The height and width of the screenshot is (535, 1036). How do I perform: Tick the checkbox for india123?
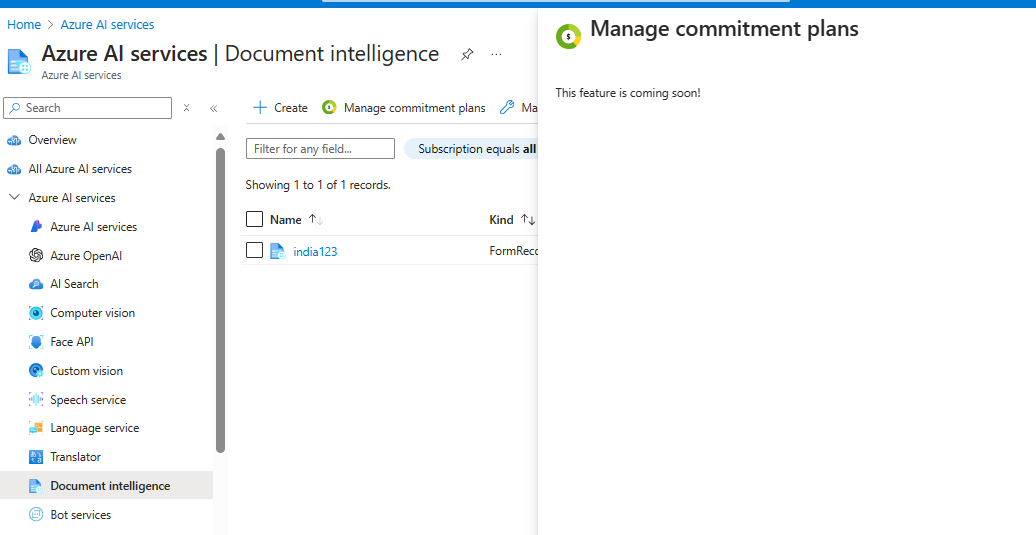(x=254, y=250)
